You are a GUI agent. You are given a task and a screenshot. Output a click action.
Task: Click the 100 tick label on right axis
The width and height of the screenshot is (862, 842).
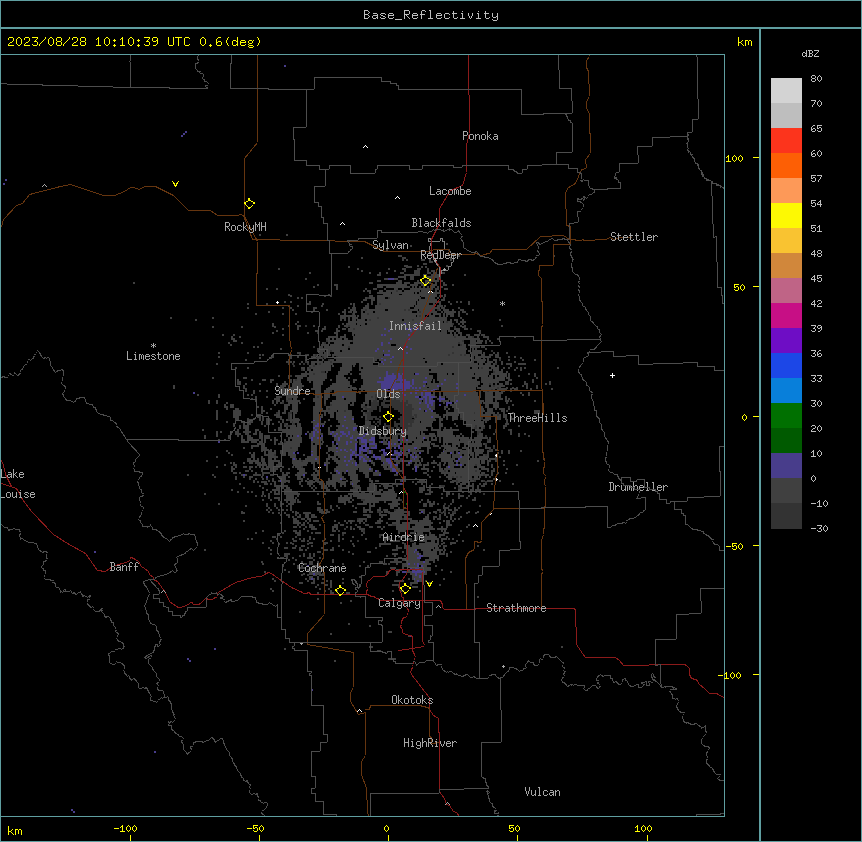[x=734, y=158]
